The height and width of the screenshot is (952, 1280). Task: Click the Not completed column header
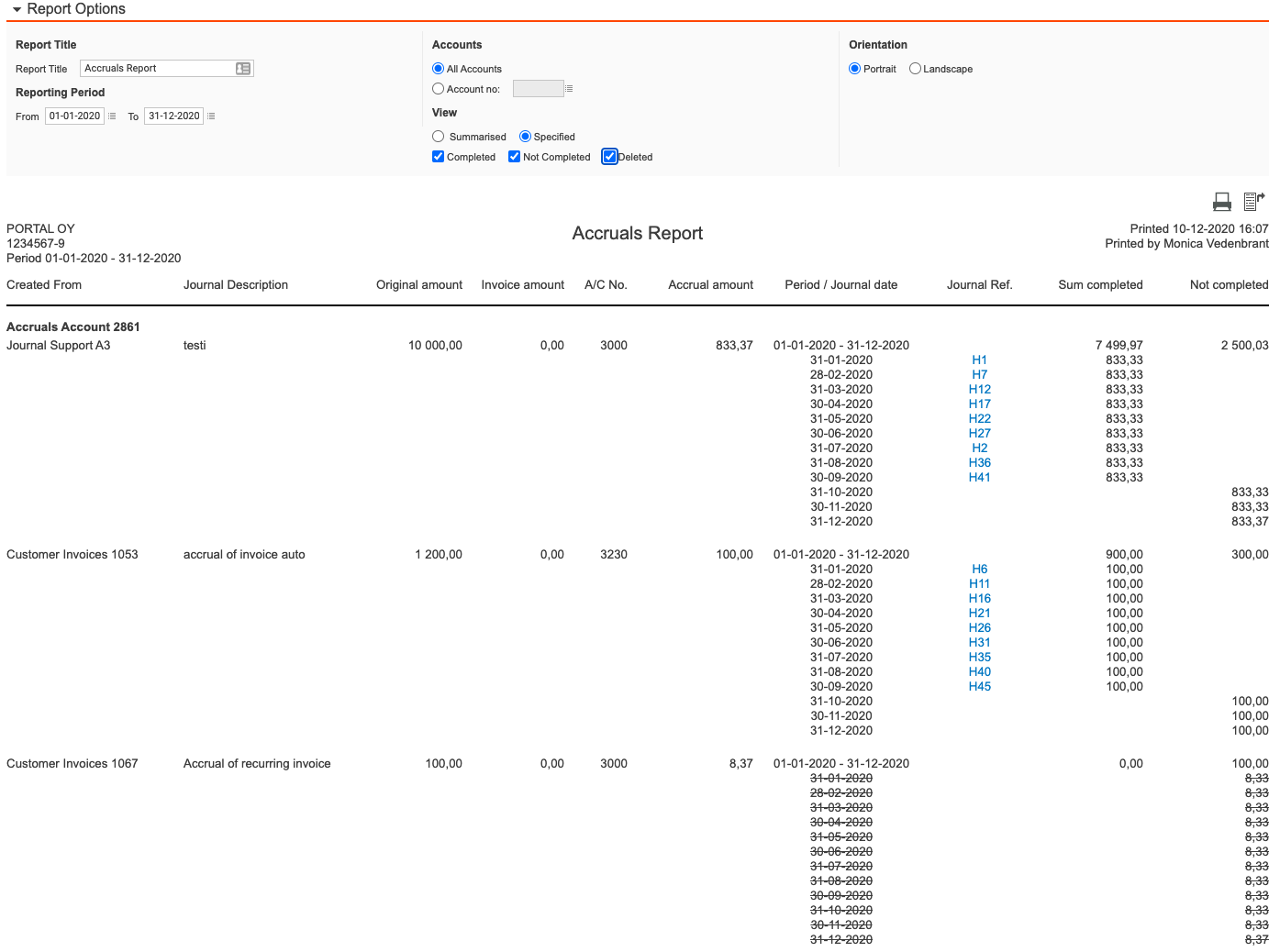tap(1229, 285)
